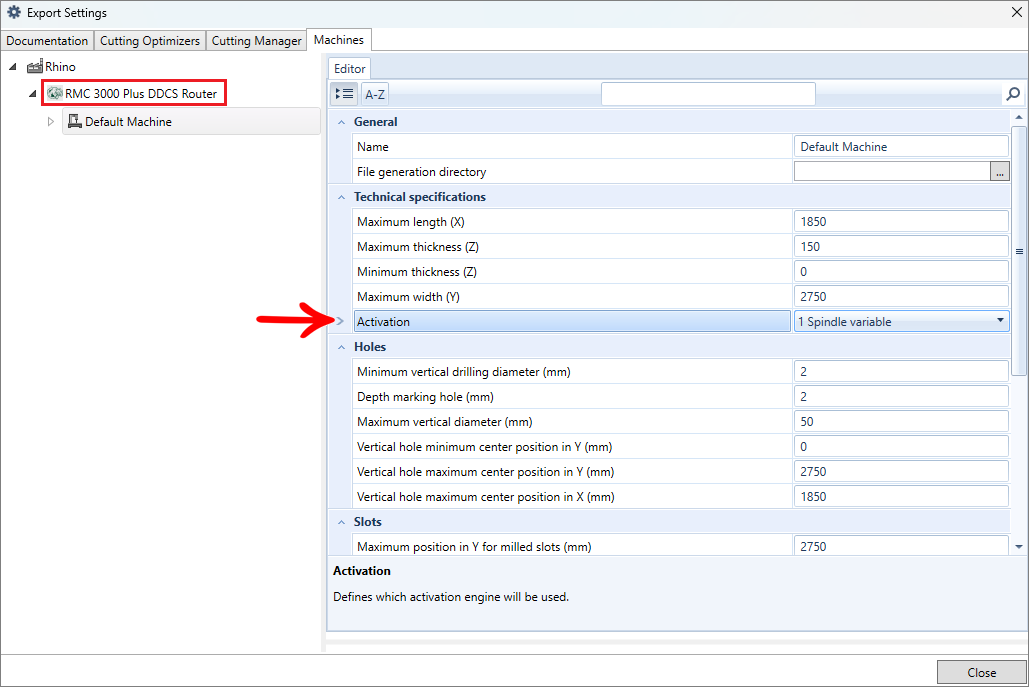Click the Rhino factory icon in tree

(35, 67)
